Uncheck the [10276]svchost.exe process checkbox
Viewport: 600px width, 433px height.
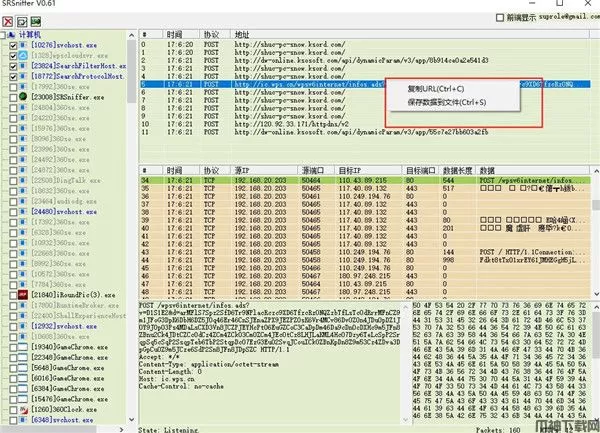click(x=13, y=44)
